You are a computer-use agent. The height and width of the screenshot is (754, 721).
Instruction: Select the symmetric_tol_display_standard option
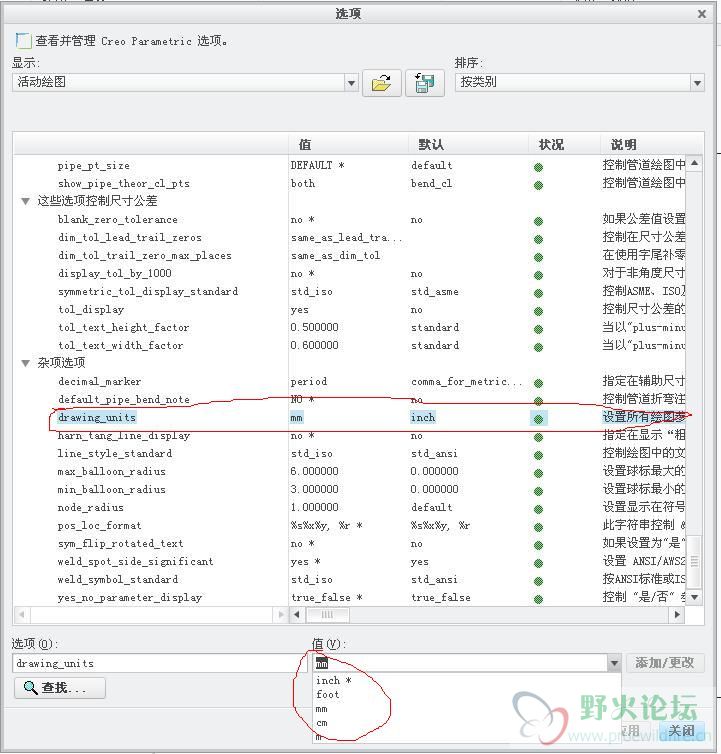148,291
